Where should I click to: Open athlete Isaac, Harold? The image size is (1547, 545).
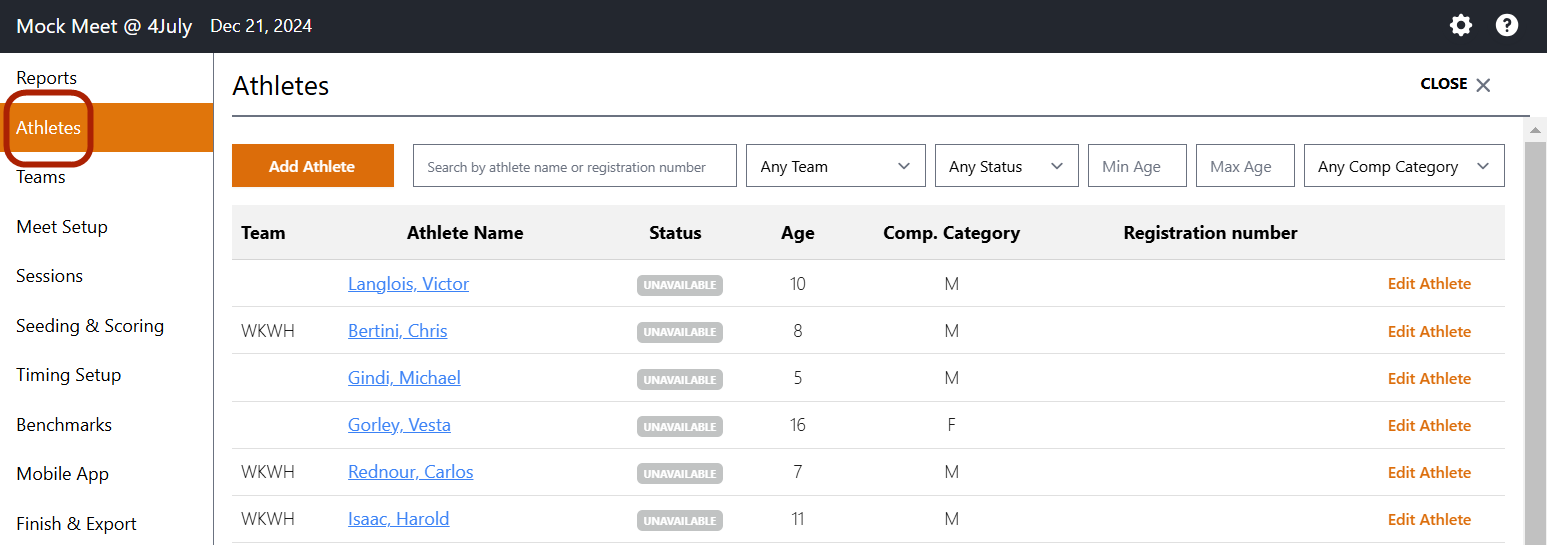point(399,519)
